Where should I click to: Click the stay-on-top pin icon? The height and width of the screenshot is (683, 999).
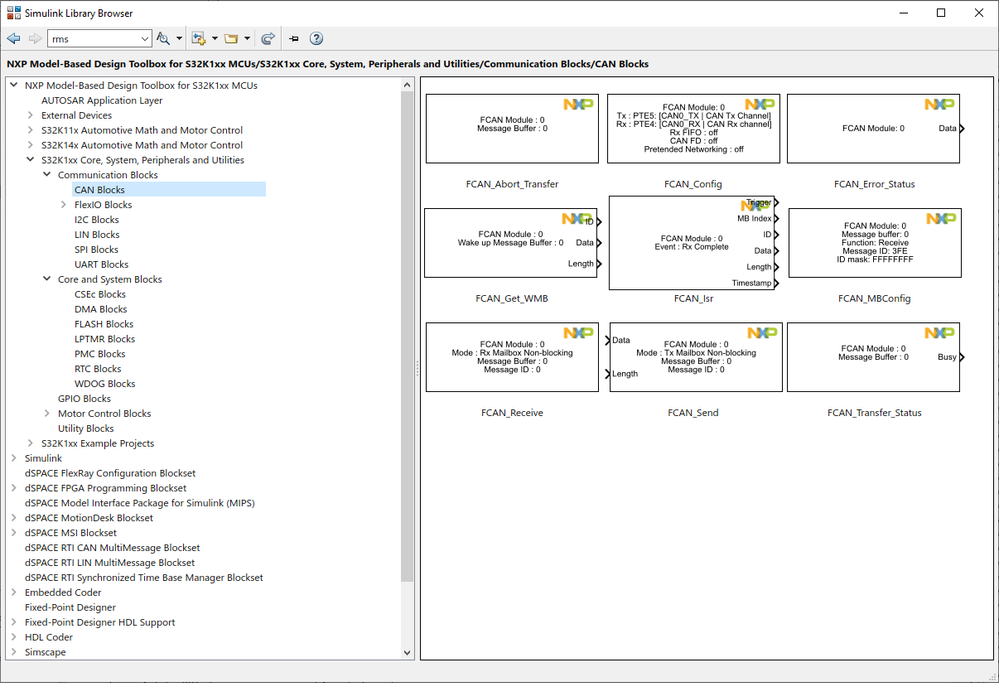294,39
